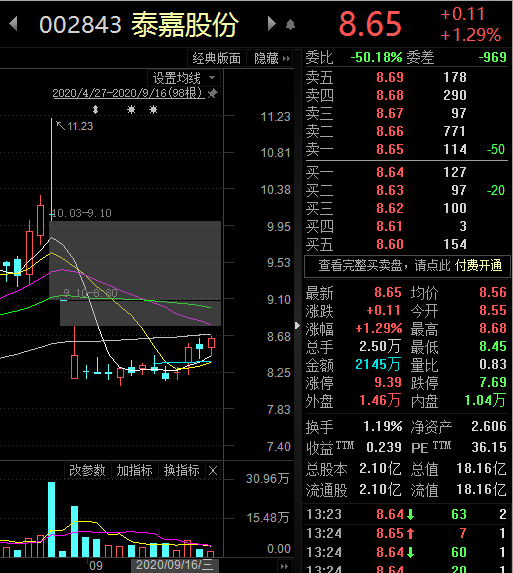Click date range 2020/4/27-2020/9/16 link
This screenshot has width=513, height=573.
128,93
